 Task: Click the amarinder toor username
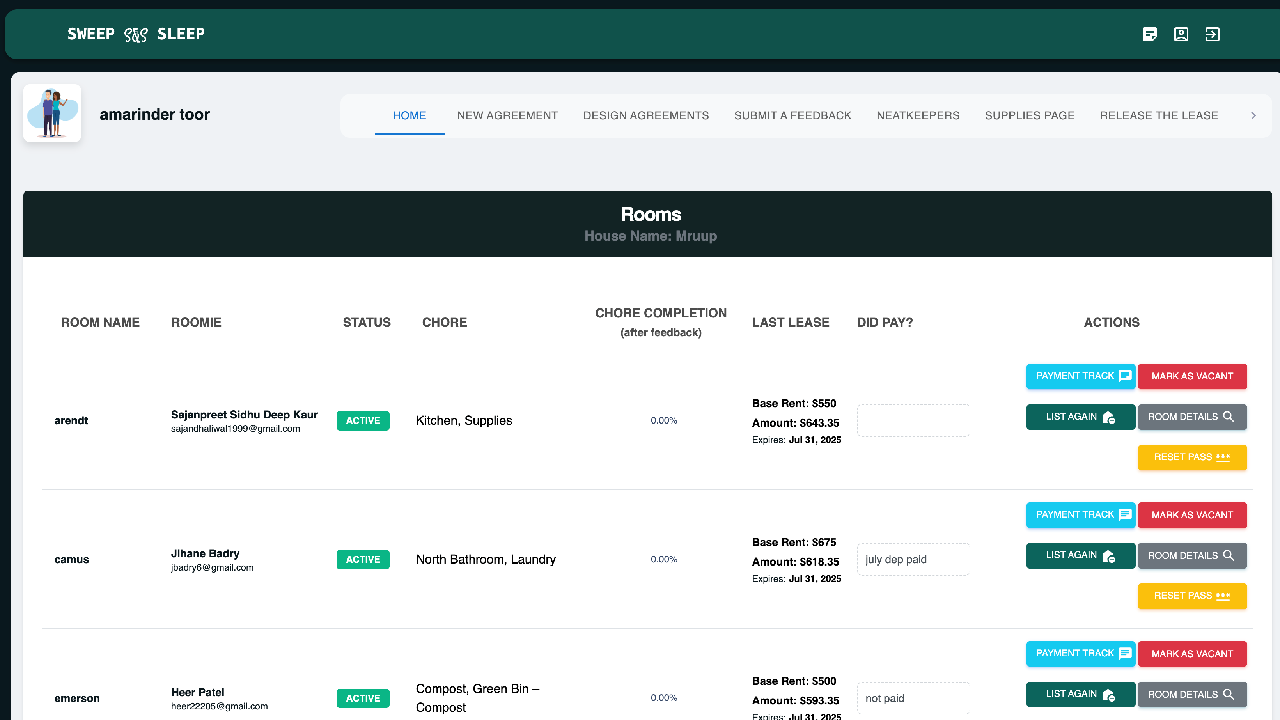(155, 114)
